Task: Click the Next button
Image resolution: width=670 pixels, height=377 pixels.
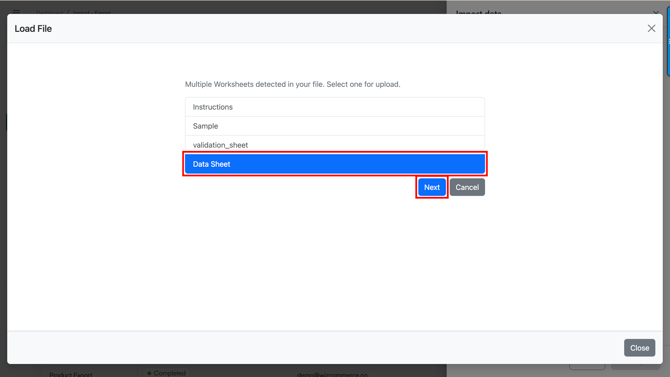Action: coord(432,187)
